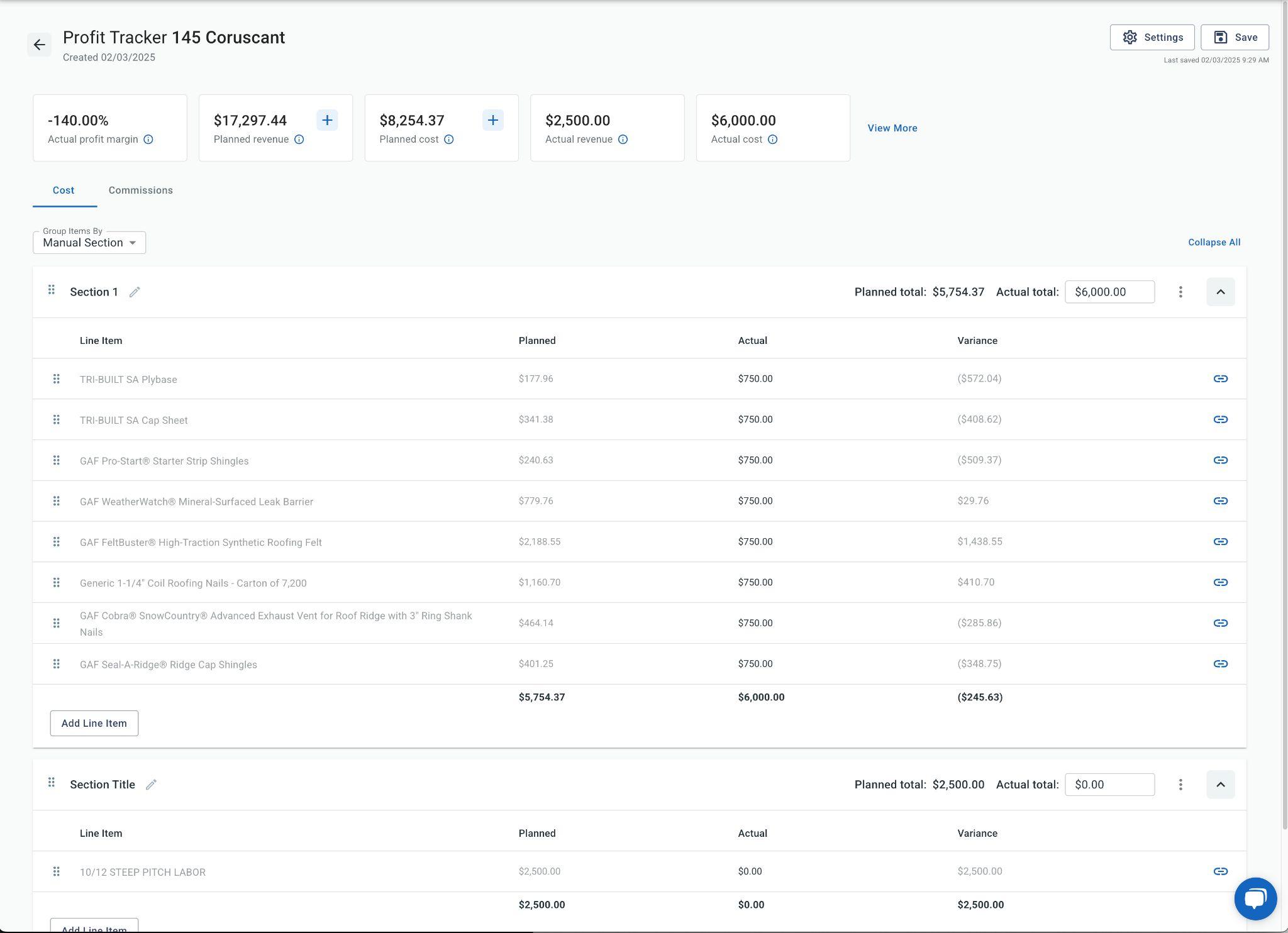Click the plus icon on Planned cost
The width and height of the screenshot is (1288, 933).
[x=493, y=120]
